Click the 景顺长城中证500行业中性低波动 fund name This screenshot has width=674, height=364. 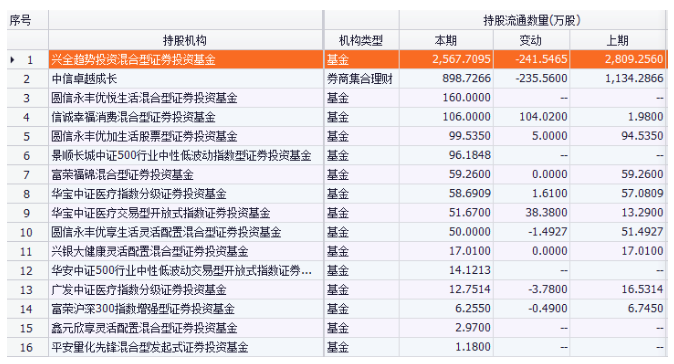181,156
